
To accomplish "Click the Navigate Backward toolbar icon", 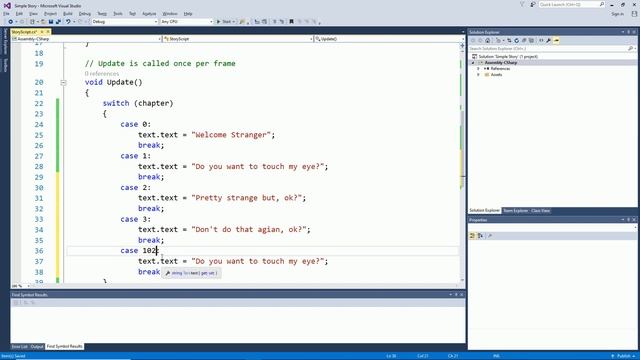I will (11, 22).
